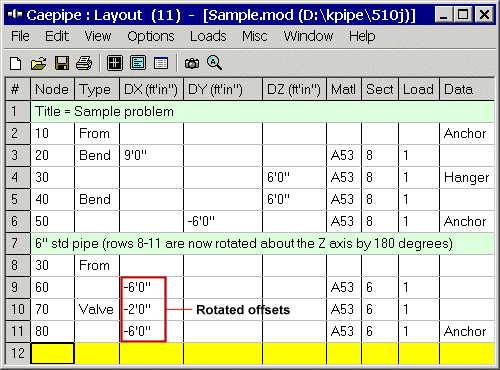Screen dimensions: 500x370
Task: Open the Misc menu
Action: [255, 36]
